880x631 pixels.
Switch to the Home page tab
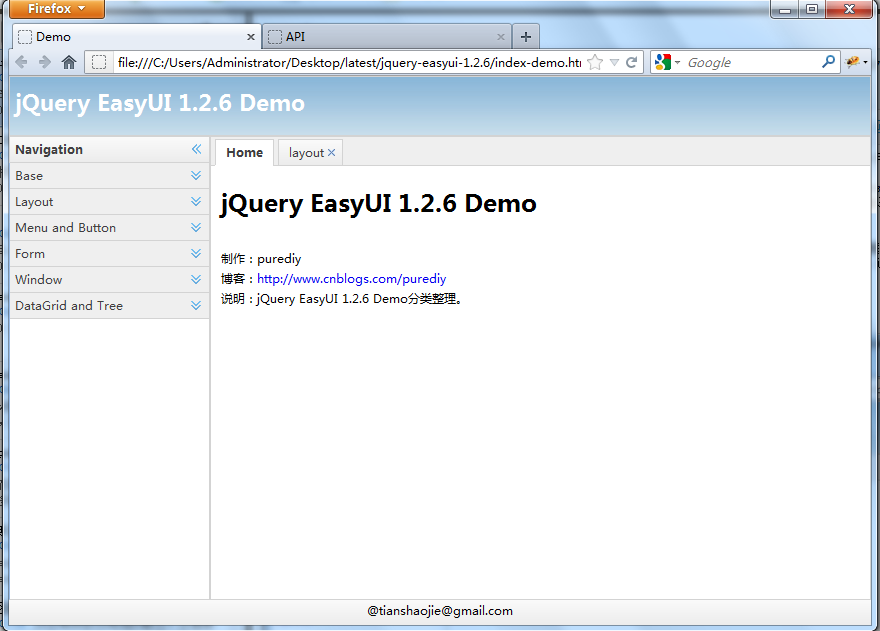[x=245, y=153]
